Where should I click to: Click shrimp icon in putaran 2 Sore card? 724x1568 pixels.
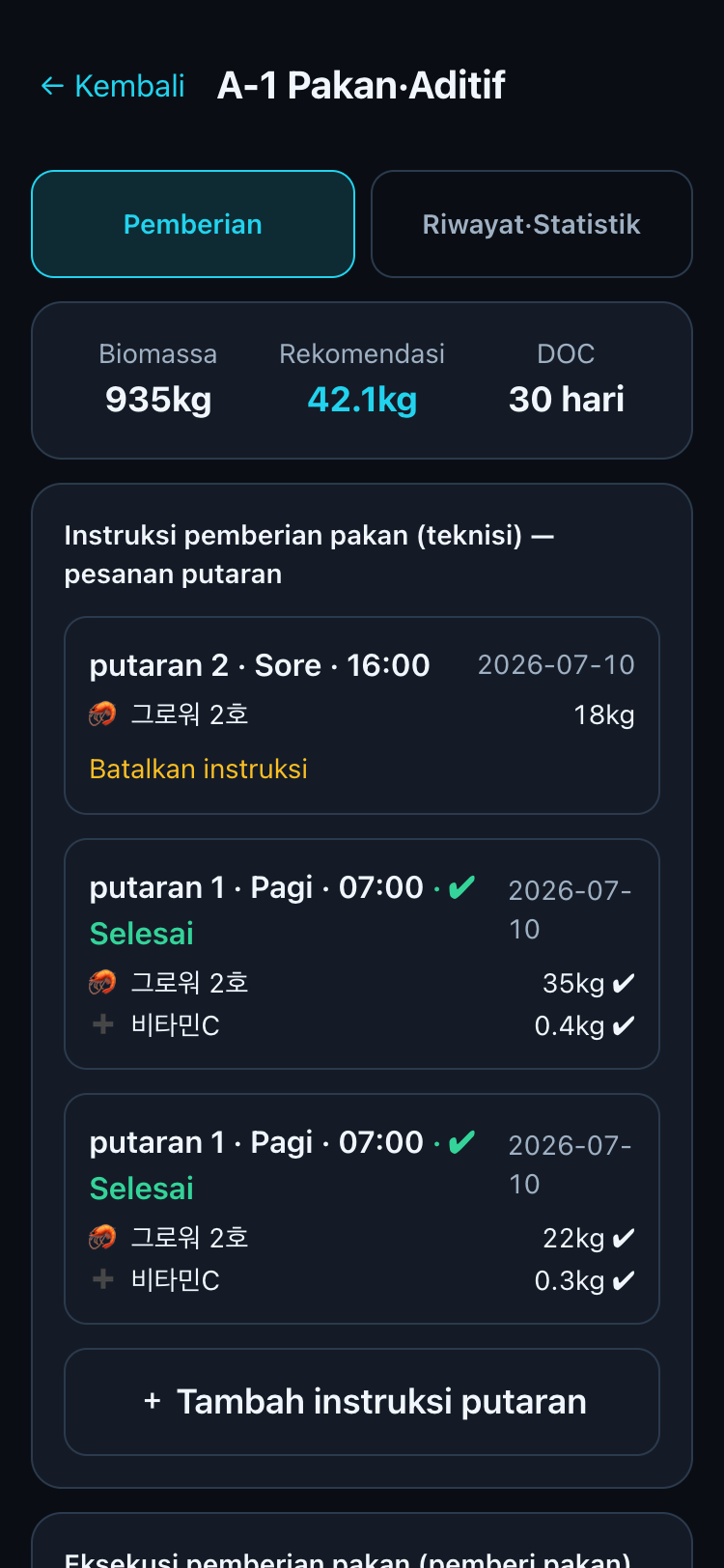point(102,714)
